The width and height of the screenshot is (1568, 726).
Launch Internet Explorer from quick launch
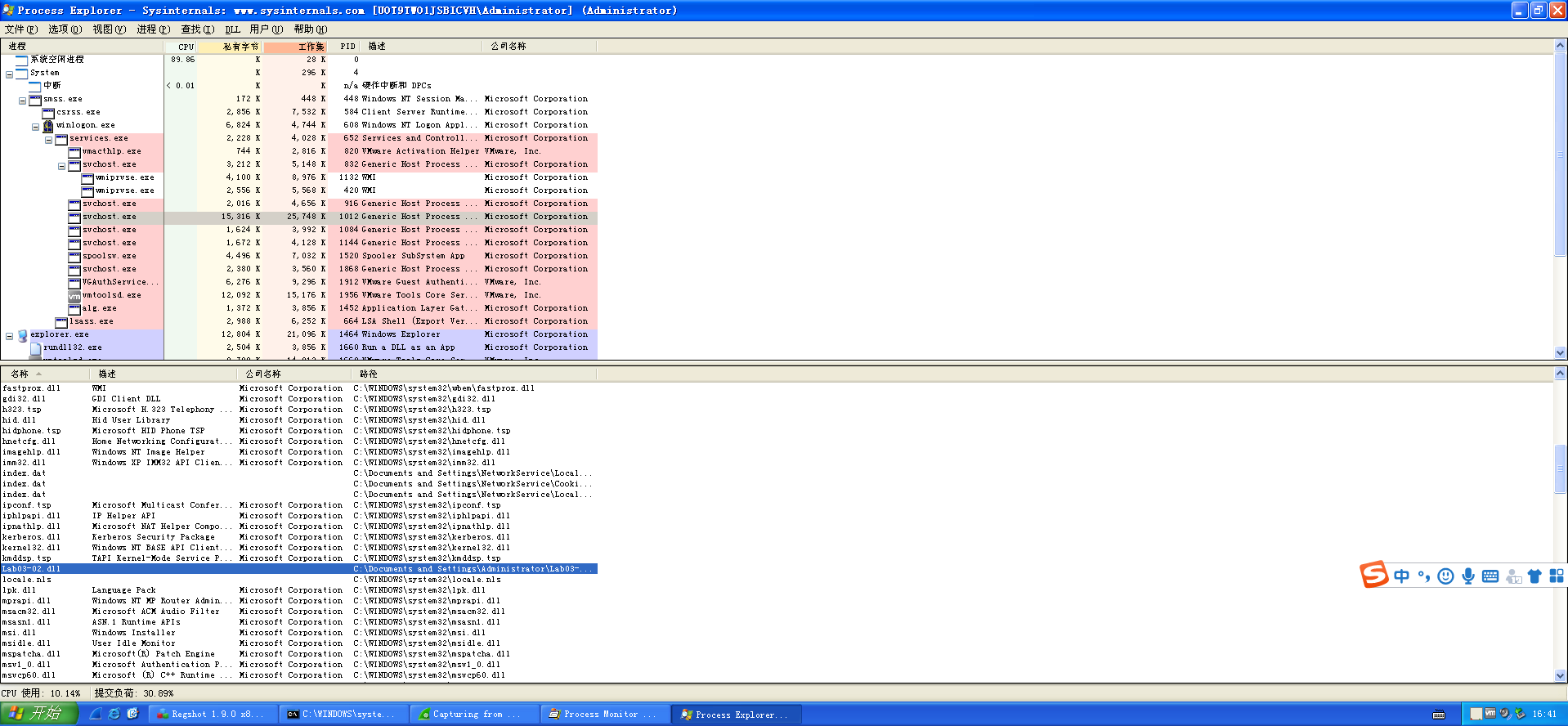(x=114, y=714)
